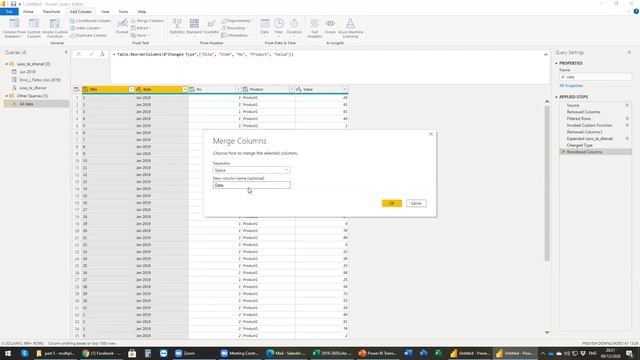Click the Duration stopwatch icon
This screenshot has width=640, height=360.
294,24
